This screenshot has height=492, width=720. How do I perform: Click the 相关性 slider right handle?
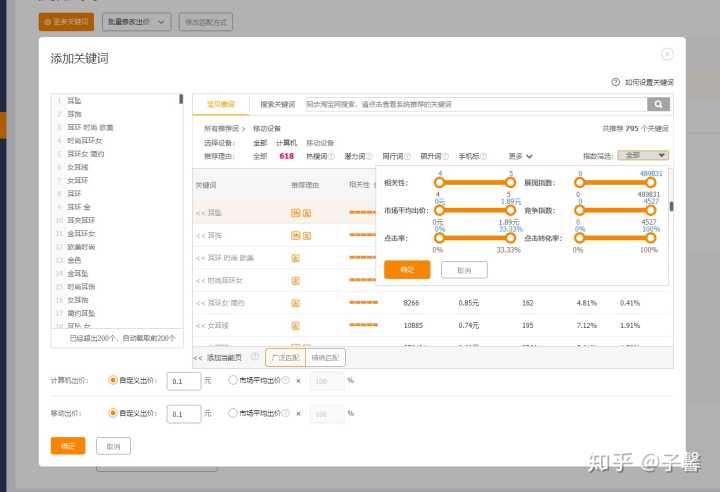coord(510,182)
